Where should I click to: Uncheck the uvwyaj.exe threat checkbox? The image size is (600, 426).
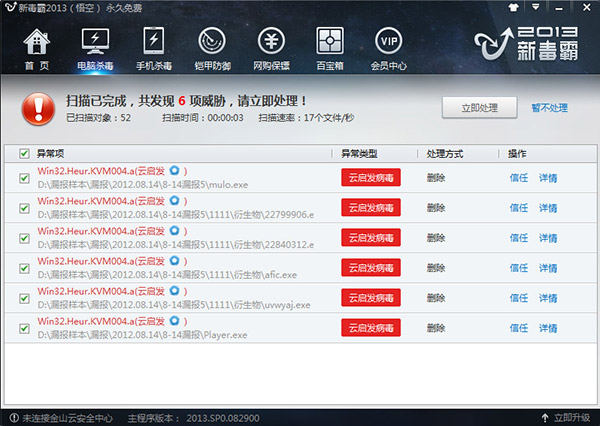tap(24, 298)
